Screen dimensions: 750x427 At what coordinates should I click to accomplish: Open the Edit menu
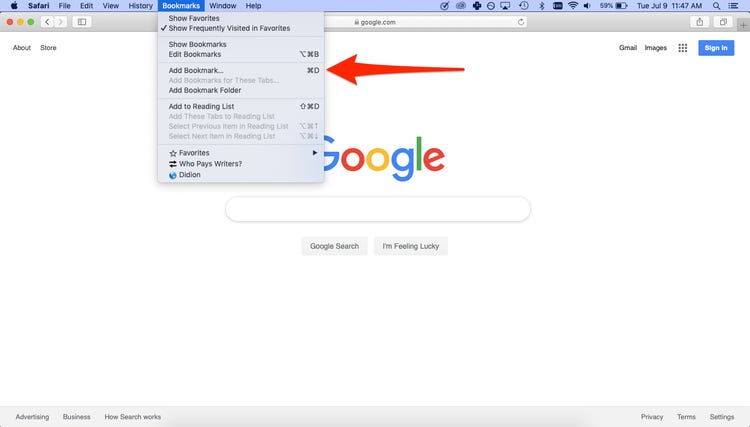pos(87,6)
